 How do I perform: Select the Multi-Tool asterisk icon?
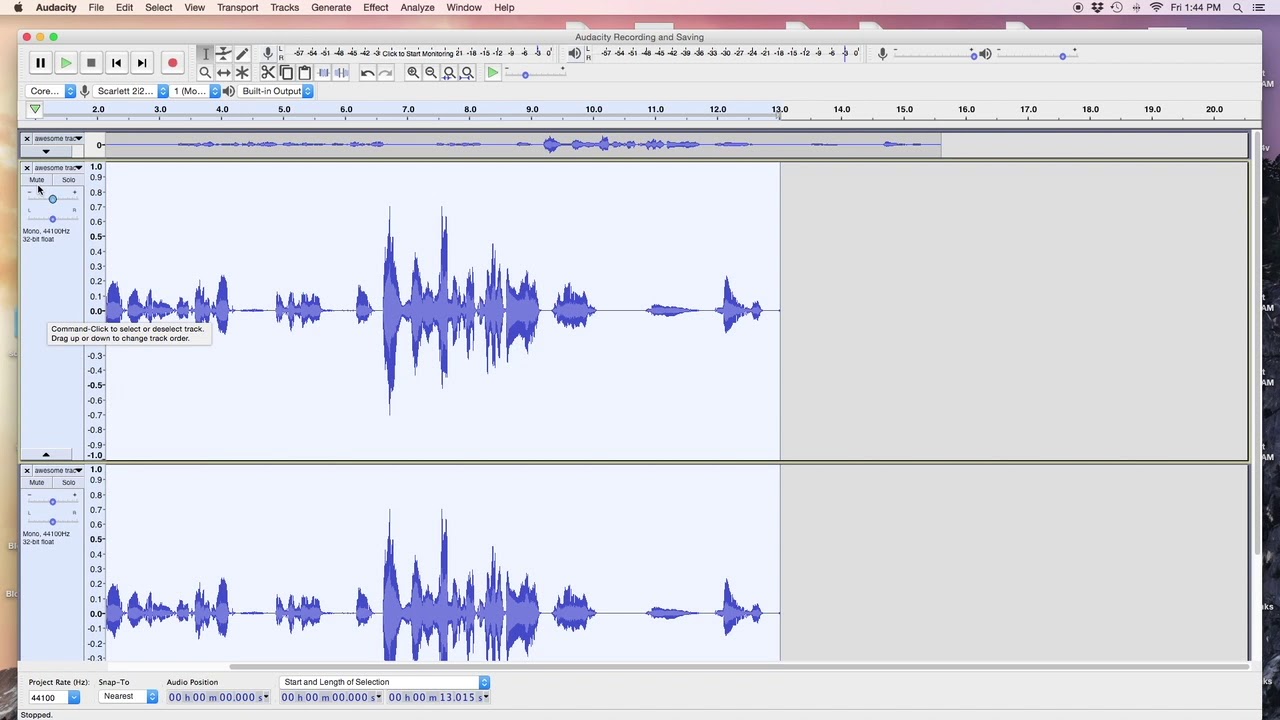[x=242, y=73]
